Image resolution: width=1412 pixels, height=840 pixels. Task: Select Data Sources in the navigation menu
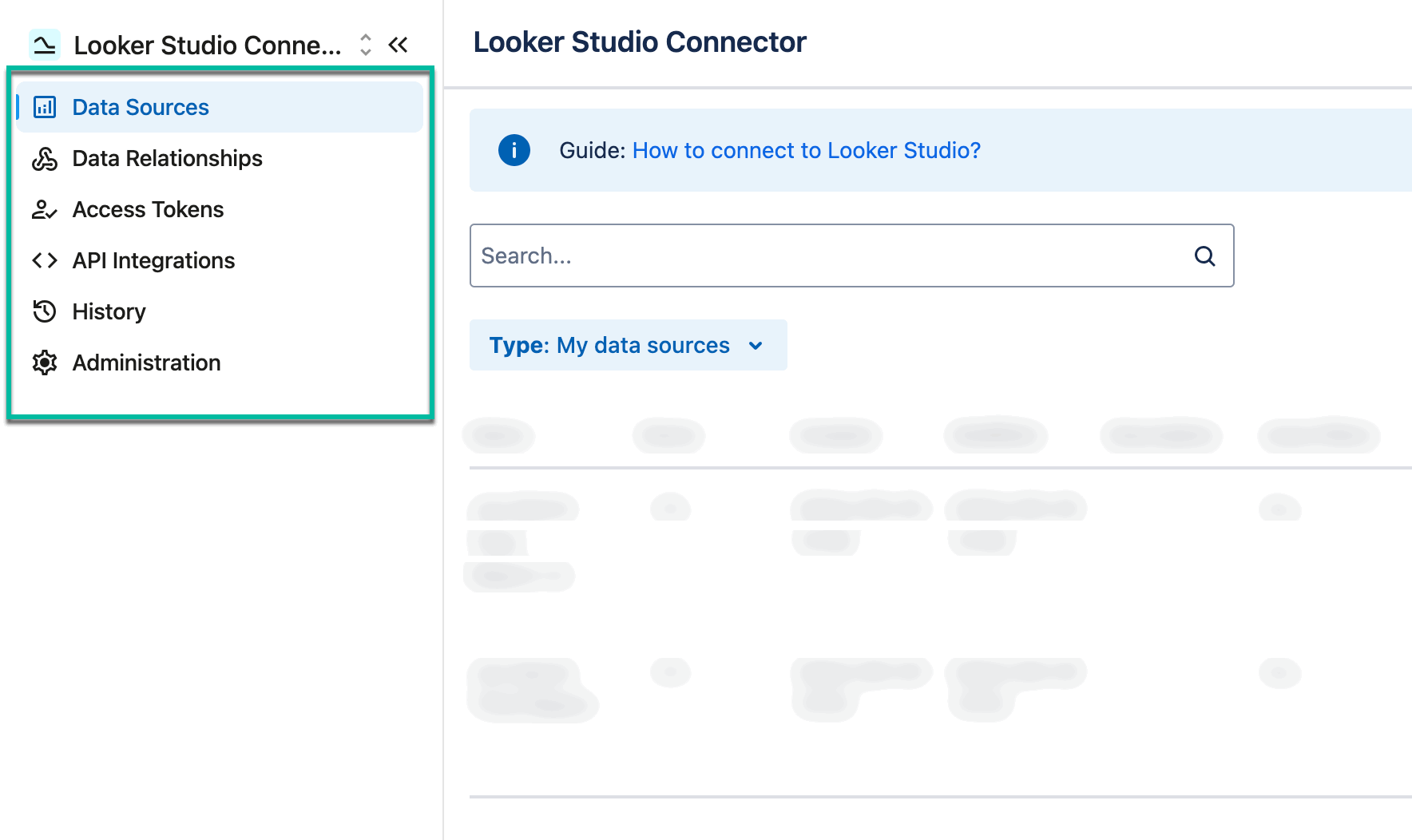click(x=141, y=106)
